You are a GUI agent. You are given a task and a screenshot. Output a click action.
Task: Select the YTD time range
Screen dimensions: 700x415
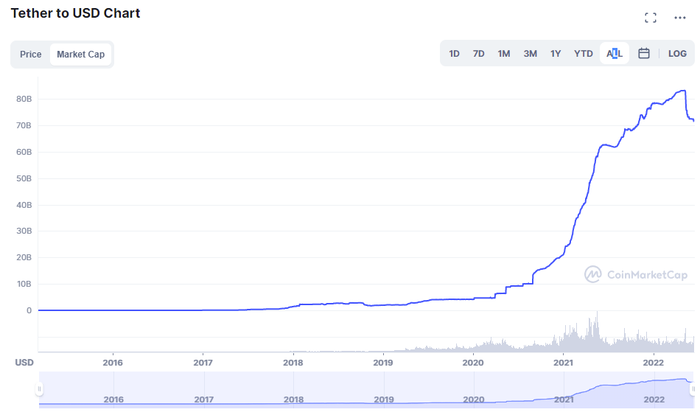583,54
